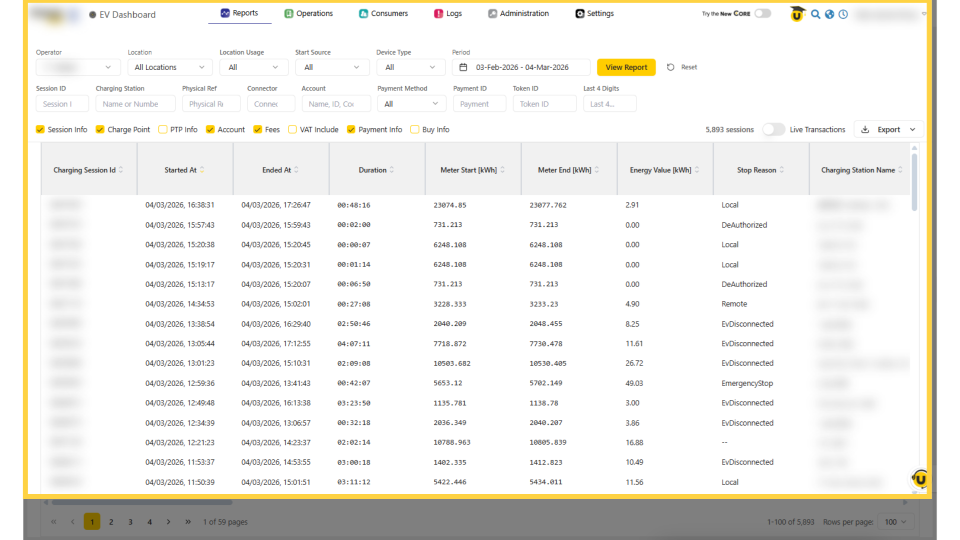The height and width of the screenshot is (540, 960).
Task: Click the Token ID input field
Action: [x=545, y=104]
